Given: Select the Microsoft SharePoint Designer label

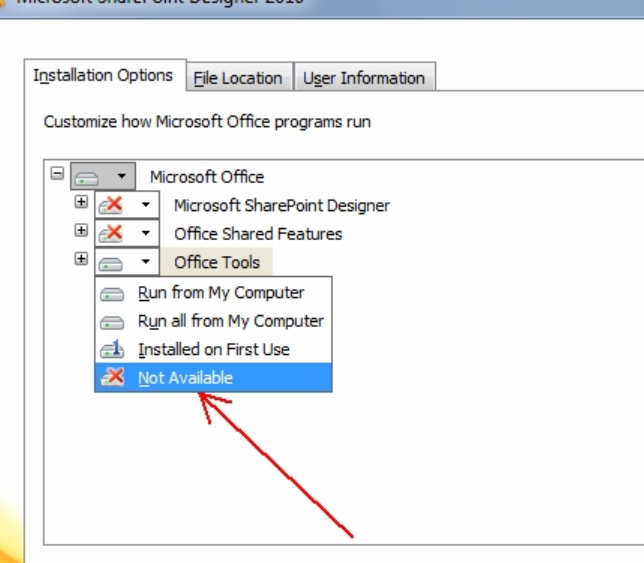Looking at the screenshot, I should click(x=282, y=205).
